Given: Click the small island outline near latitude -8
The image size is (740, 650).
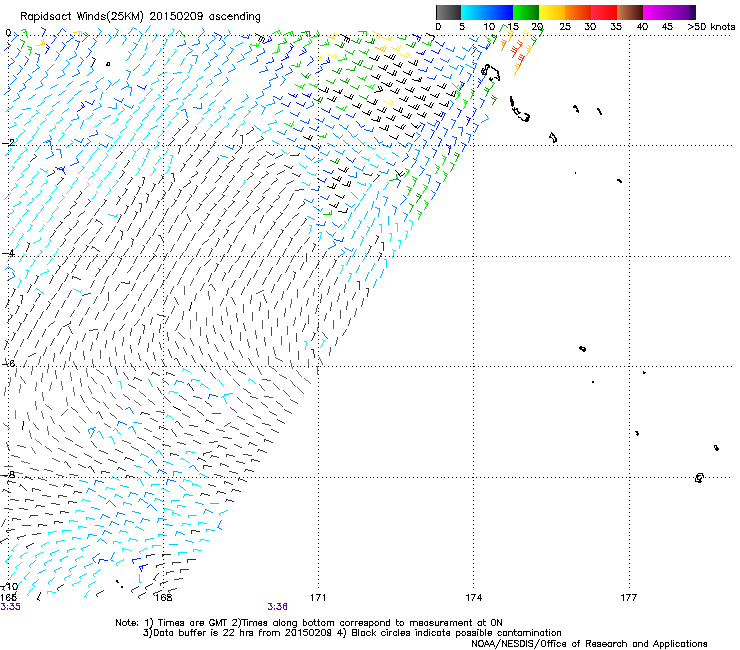Looking at the screenshot, I should click(x=699, y=478).
